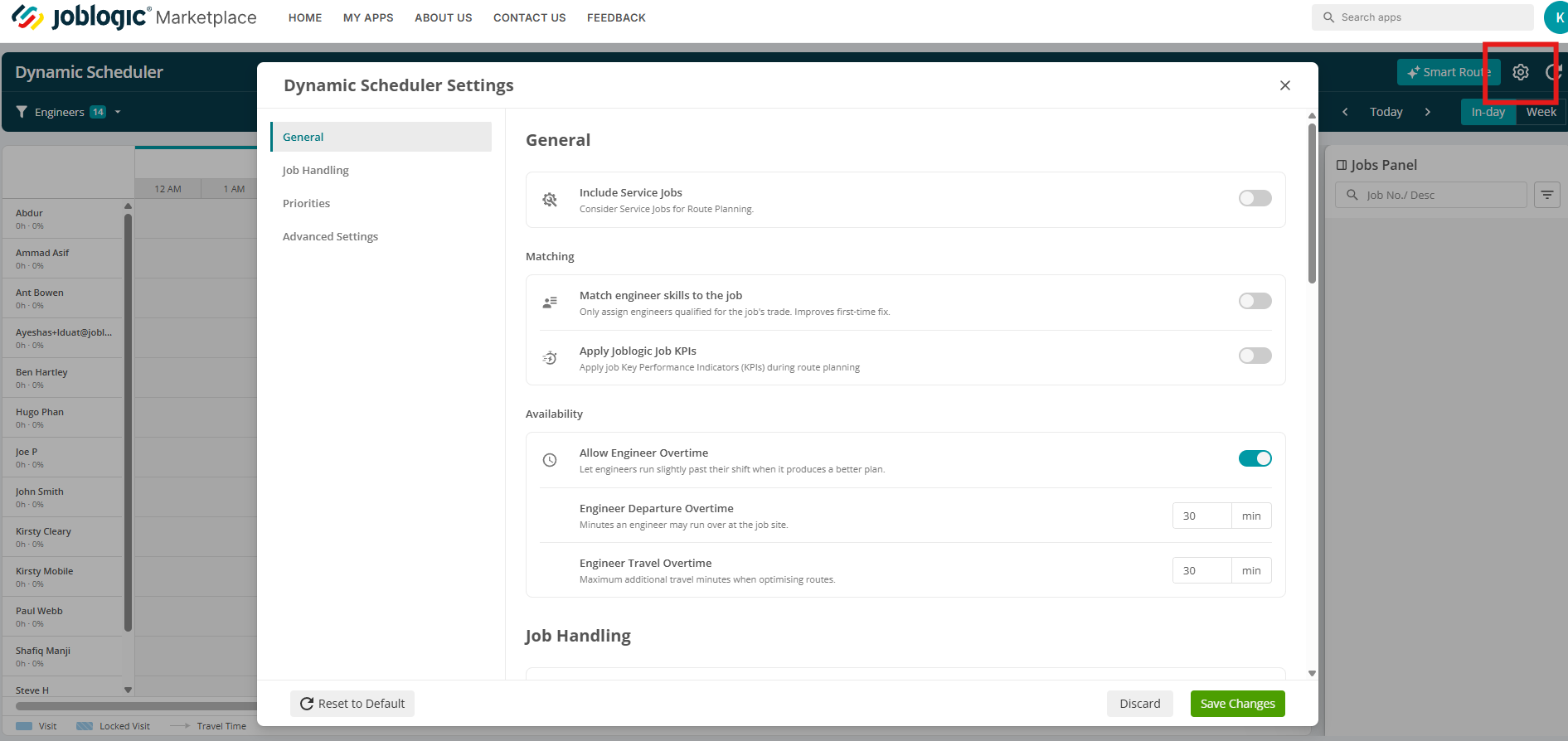The image size is (1568, 741).
Task: Click the settings scrollbar up arrow
Action: click(1312, 115)
